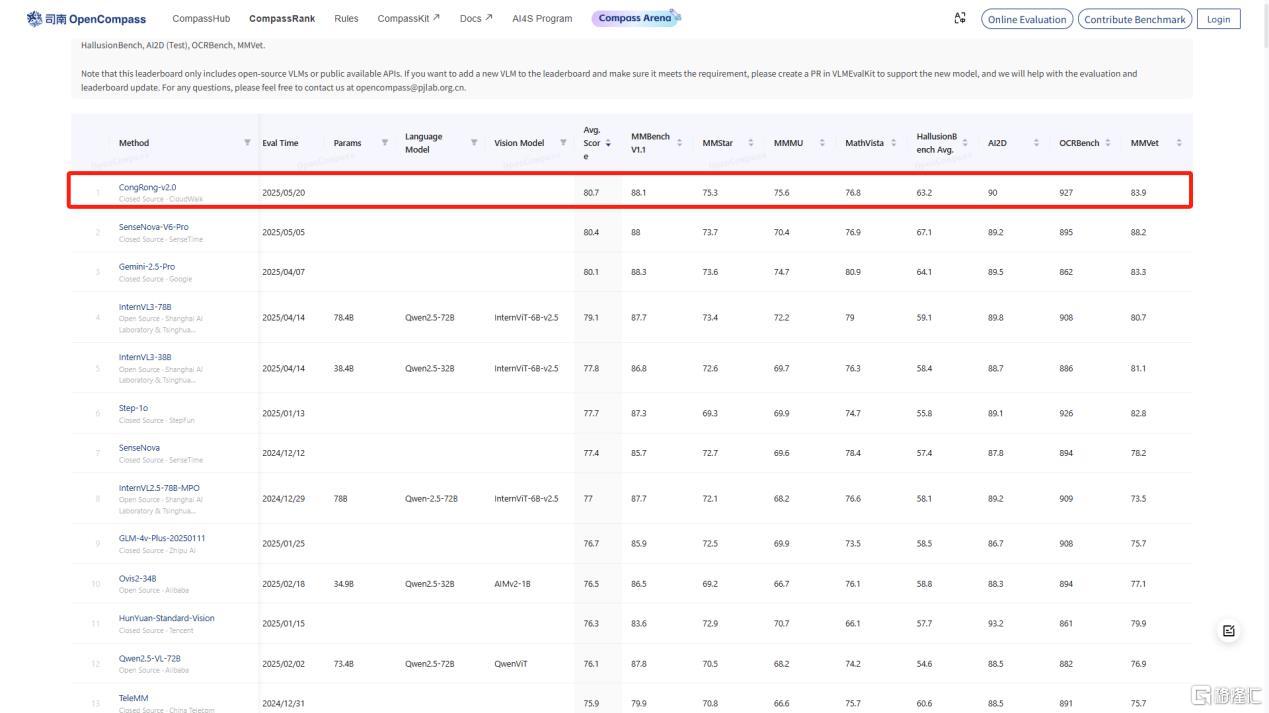Click the Contribute Benchmark button

pos(1134,19)
